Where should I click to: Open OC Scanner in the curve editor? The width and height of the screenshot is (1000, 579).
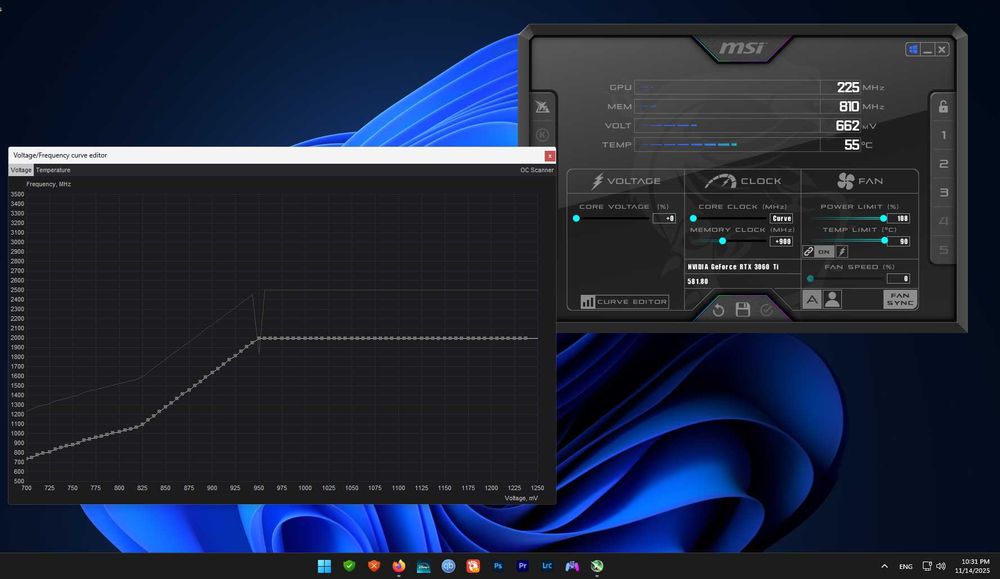537,170
